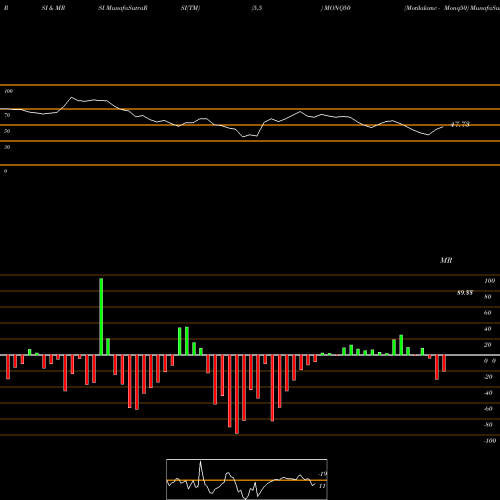This screenshot has width=500, height=500.
Task: Select the tallest green MR bar
Action: point(101,317)
